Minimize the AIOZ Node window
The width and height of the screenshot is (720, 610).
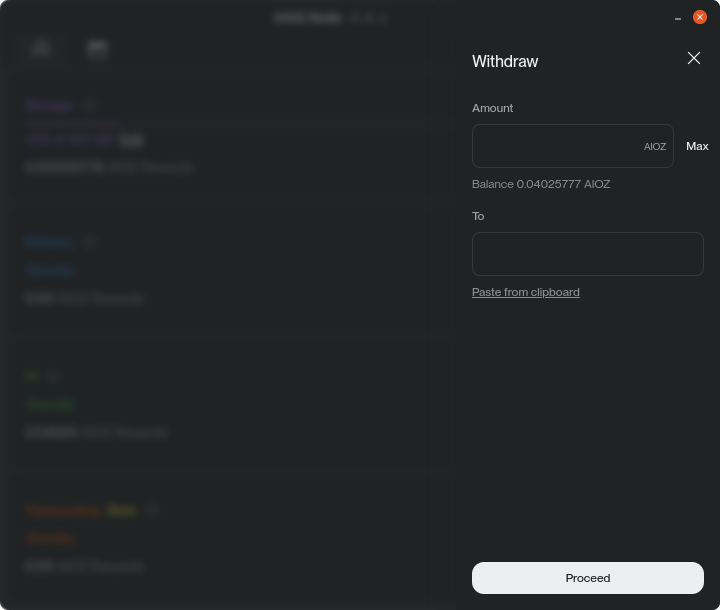tap(679, 17)
